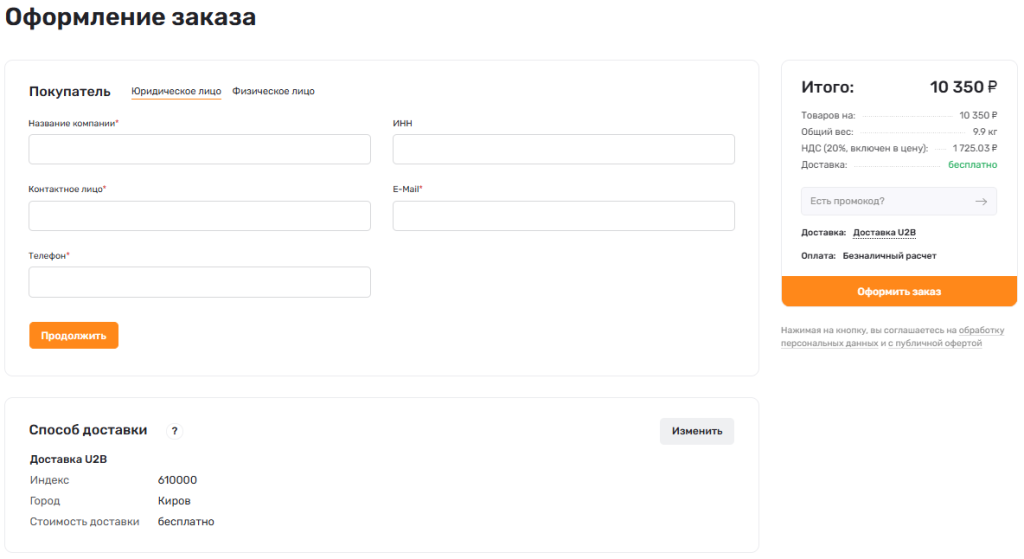Apply promo code with the arrow icon
This screenshot has height=559, width=1024.
click(981, 201)
